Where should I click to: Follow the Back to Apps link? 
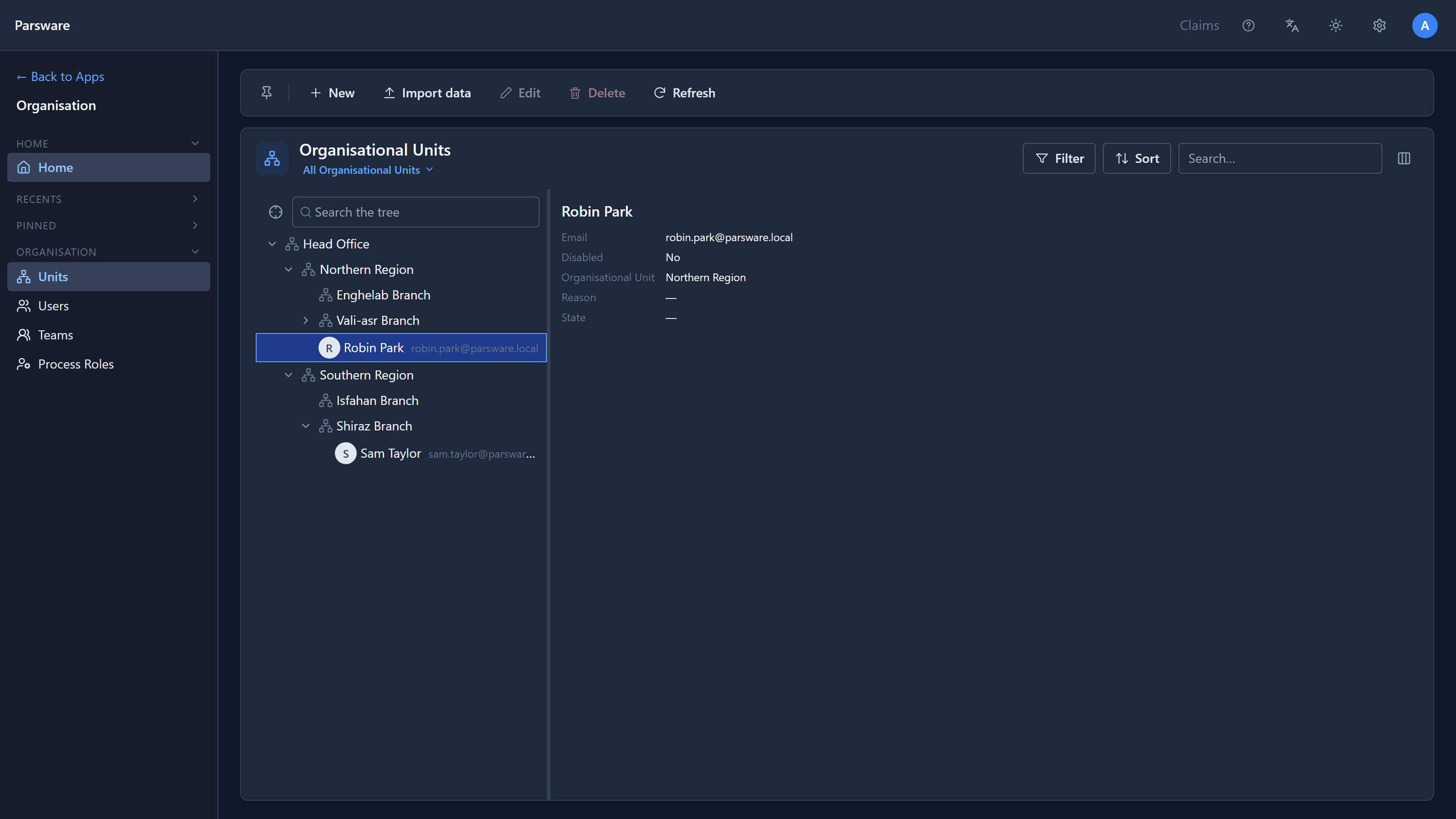[61, 76]
